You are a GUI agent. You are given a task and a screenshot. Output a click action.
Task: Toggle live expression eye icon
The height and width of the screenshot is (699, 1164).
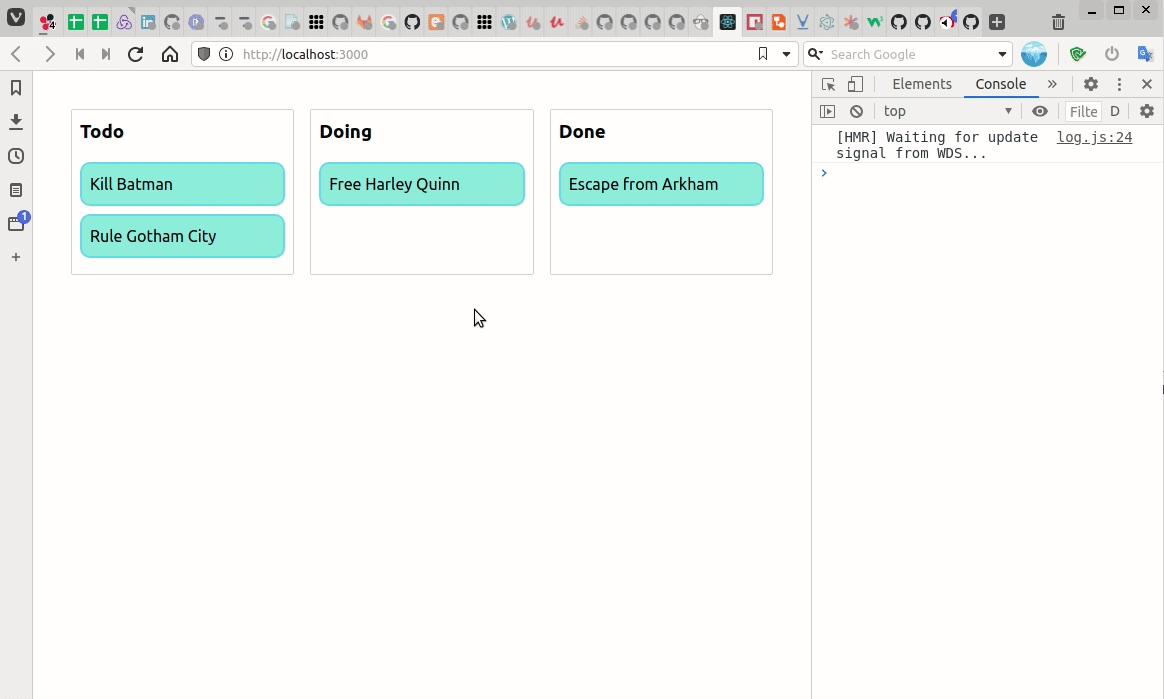coord(1040,111)
